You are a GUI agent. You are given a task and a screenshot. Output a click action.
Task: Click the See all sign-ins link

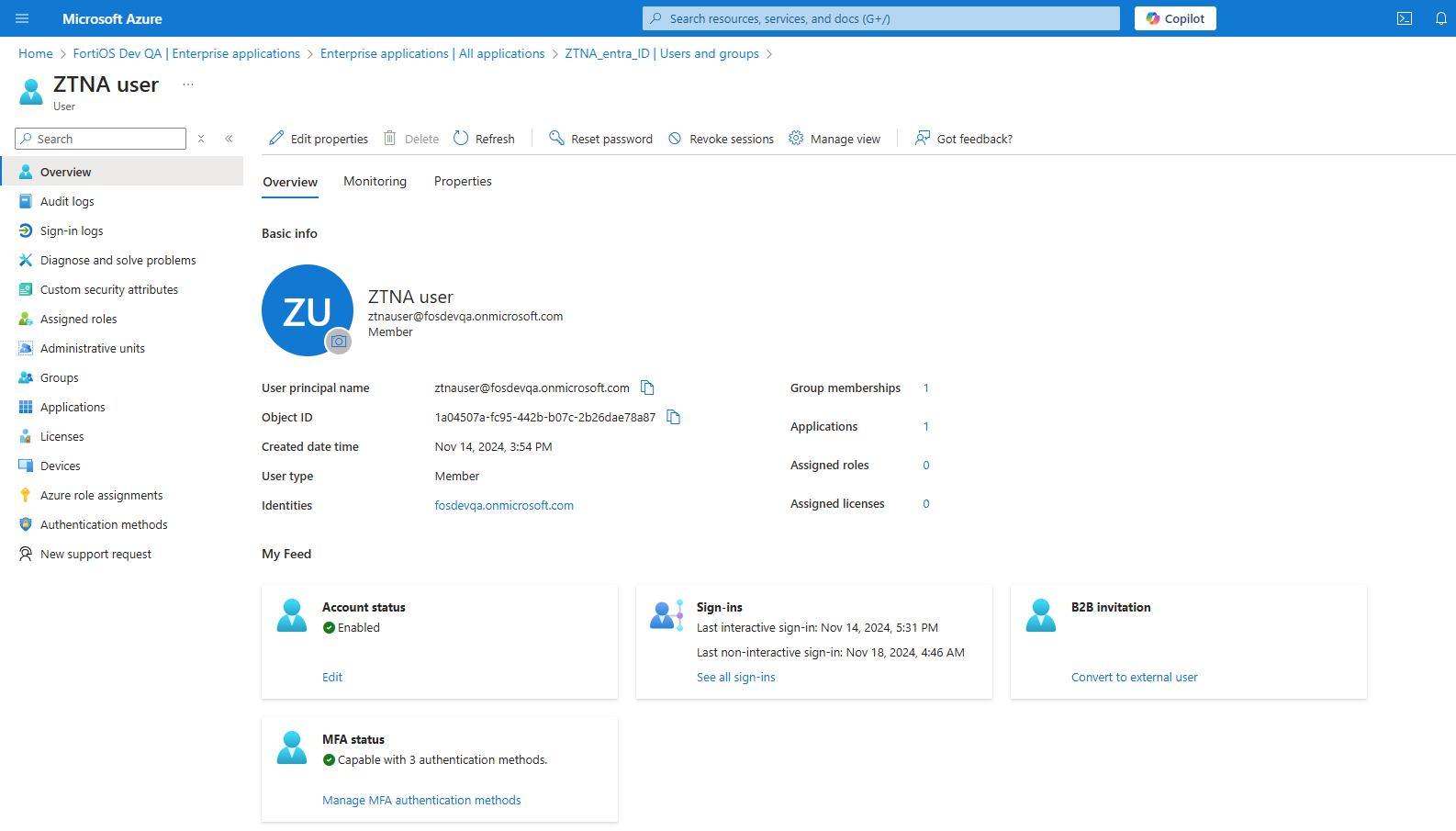[735, 677]
